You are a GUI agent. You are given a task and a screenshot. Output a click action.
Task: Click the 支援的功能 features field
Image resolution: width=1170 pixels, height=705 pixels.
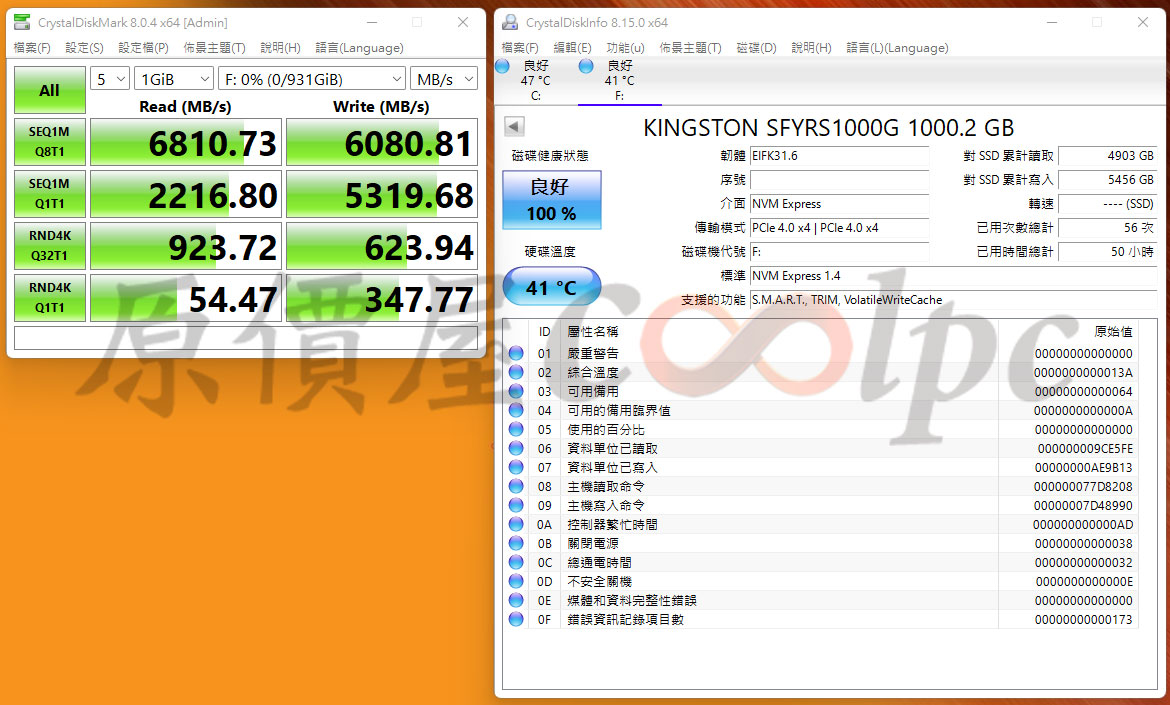[x=954, y=299]
